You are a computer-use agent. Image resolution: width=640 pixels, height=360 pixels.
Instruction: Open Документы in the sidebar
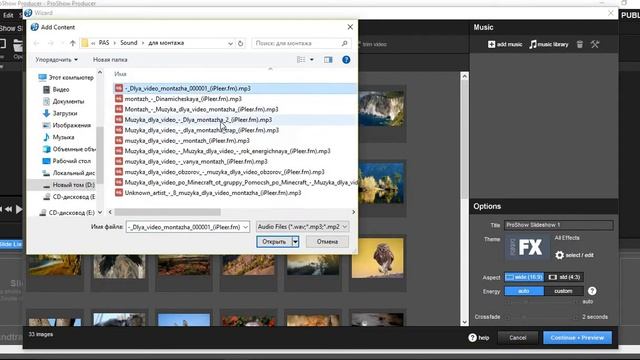(x=68, y=101)
